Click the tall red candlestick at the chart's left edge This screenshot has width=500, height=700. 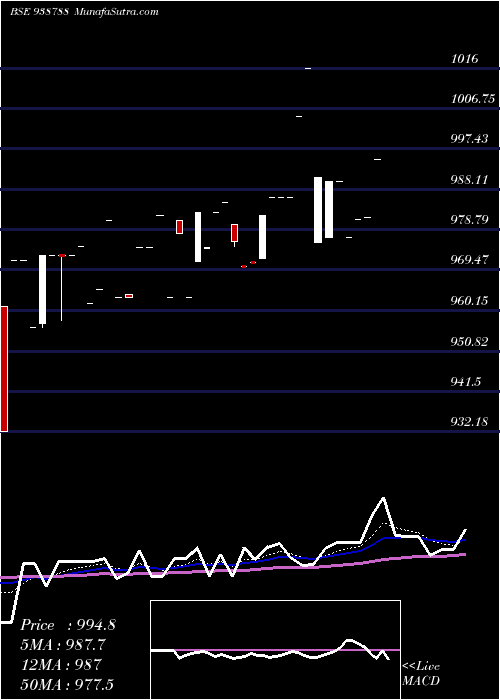pyautogui.click(x=4, y=369)
